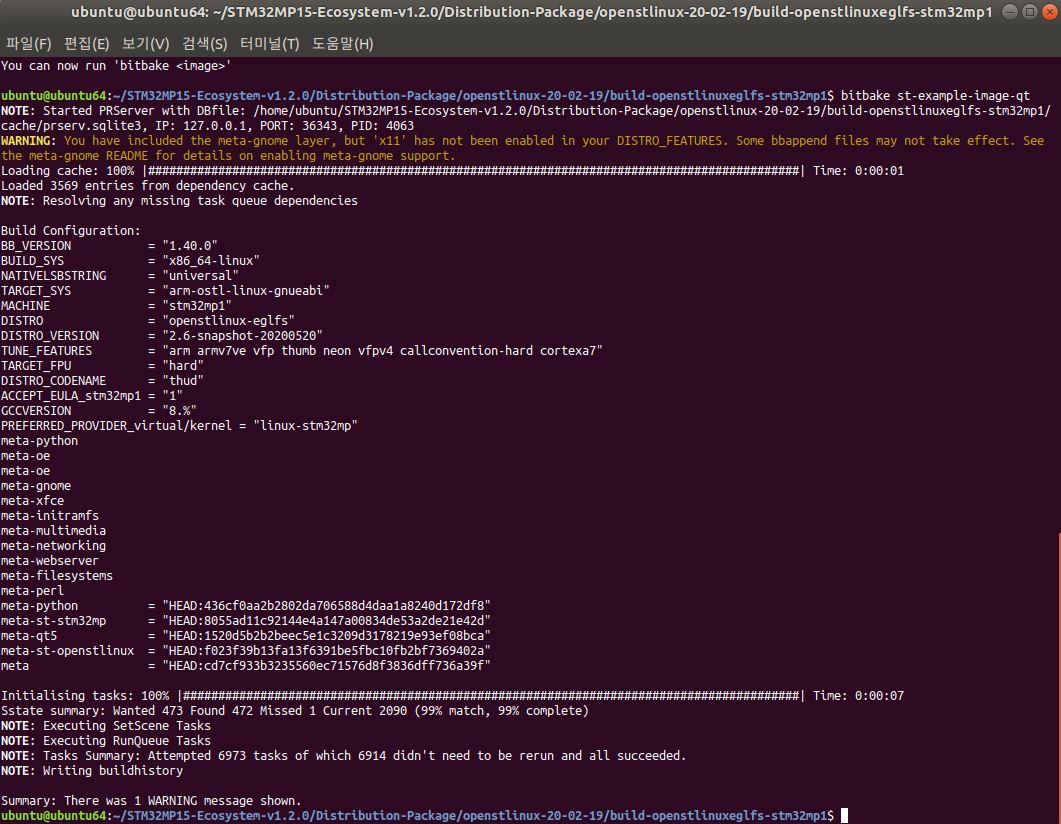The image size is (1061, 824).
Task: Maximize the terminal window
Action: click(x=1030, y=12)
